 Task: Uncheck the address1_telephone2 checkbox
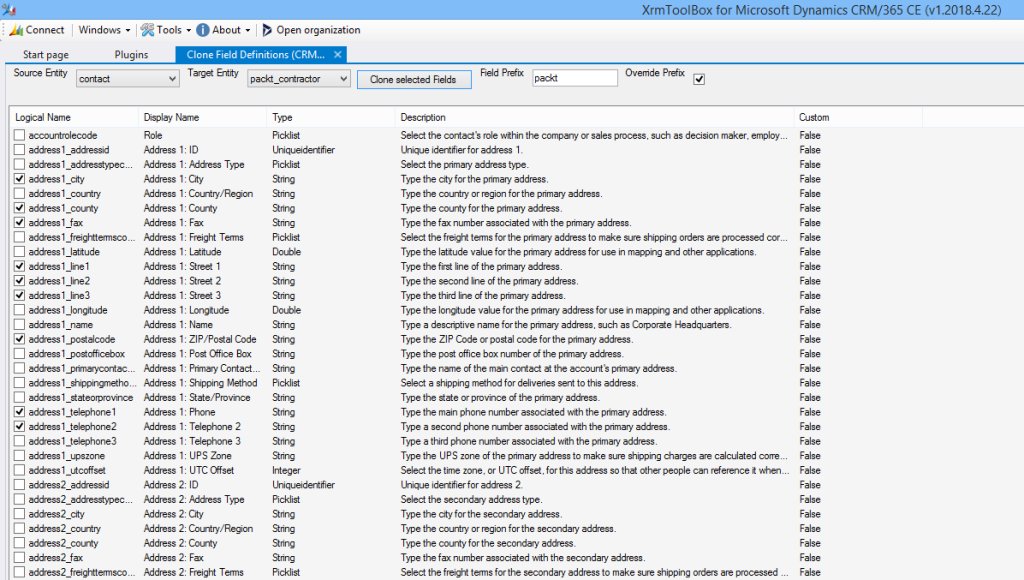coord(19,427)
